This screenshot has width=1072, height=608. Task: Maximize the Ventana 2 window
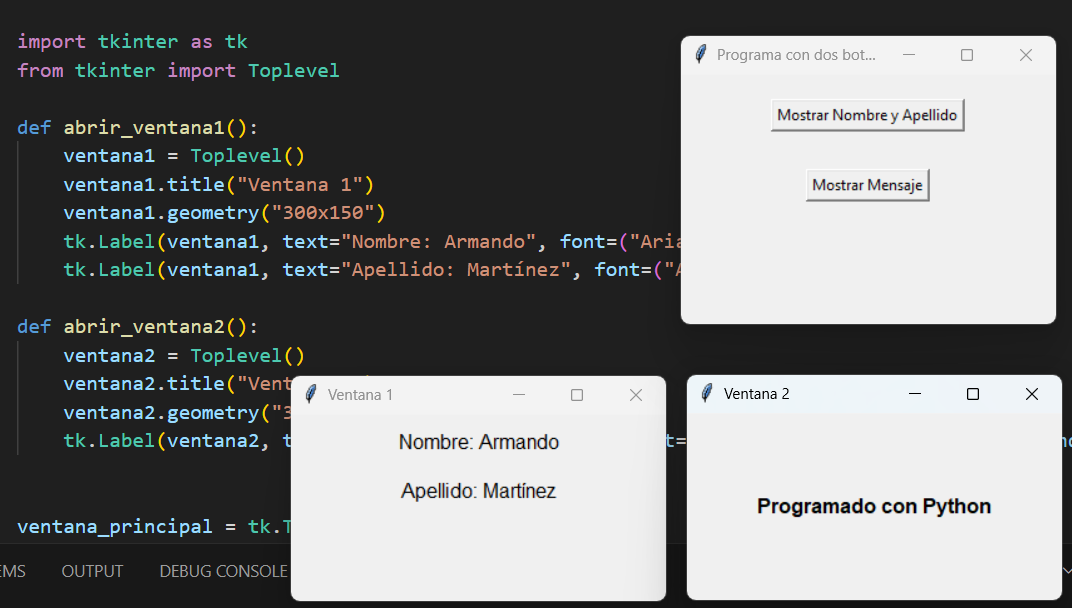pyautogui.click(x=972, y=394)
